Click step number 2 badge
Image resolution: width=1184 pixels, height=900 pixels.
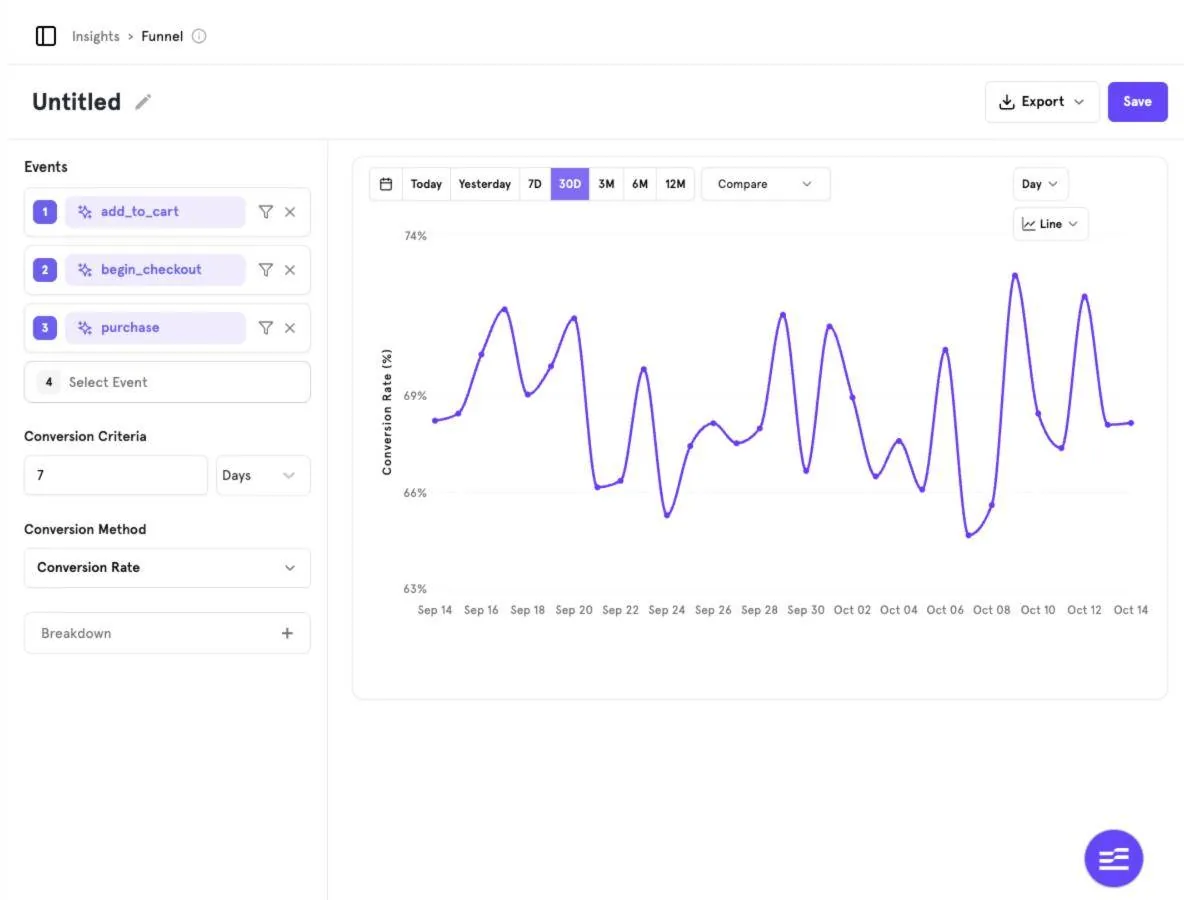pyautogui.click(x=45, y=270)
